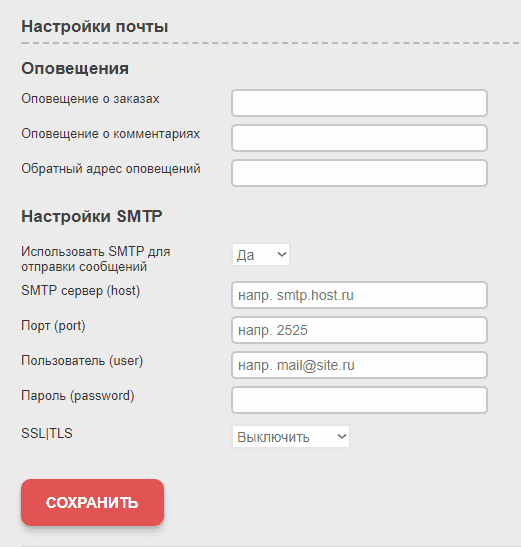This screenshot has width=521, height=547.
Task: Focus the Пароль (password) input field
Action: 359,400
